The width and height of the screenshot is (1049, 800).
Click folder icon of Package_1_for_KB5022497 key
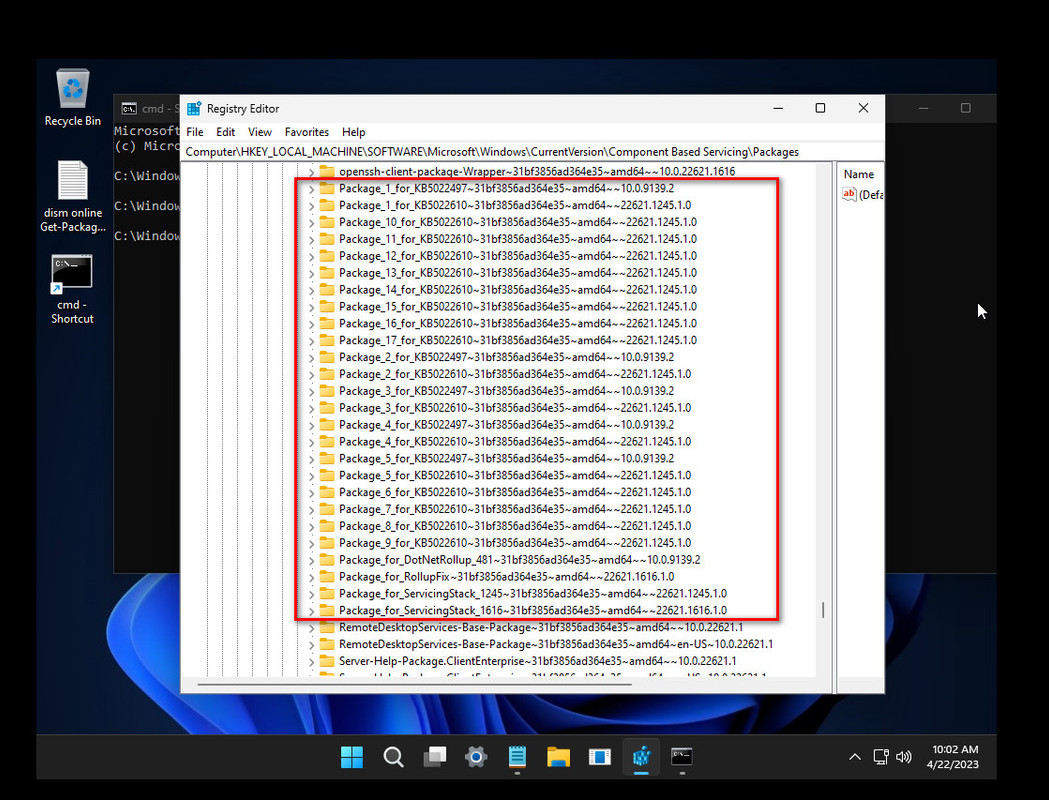(326, 189)
